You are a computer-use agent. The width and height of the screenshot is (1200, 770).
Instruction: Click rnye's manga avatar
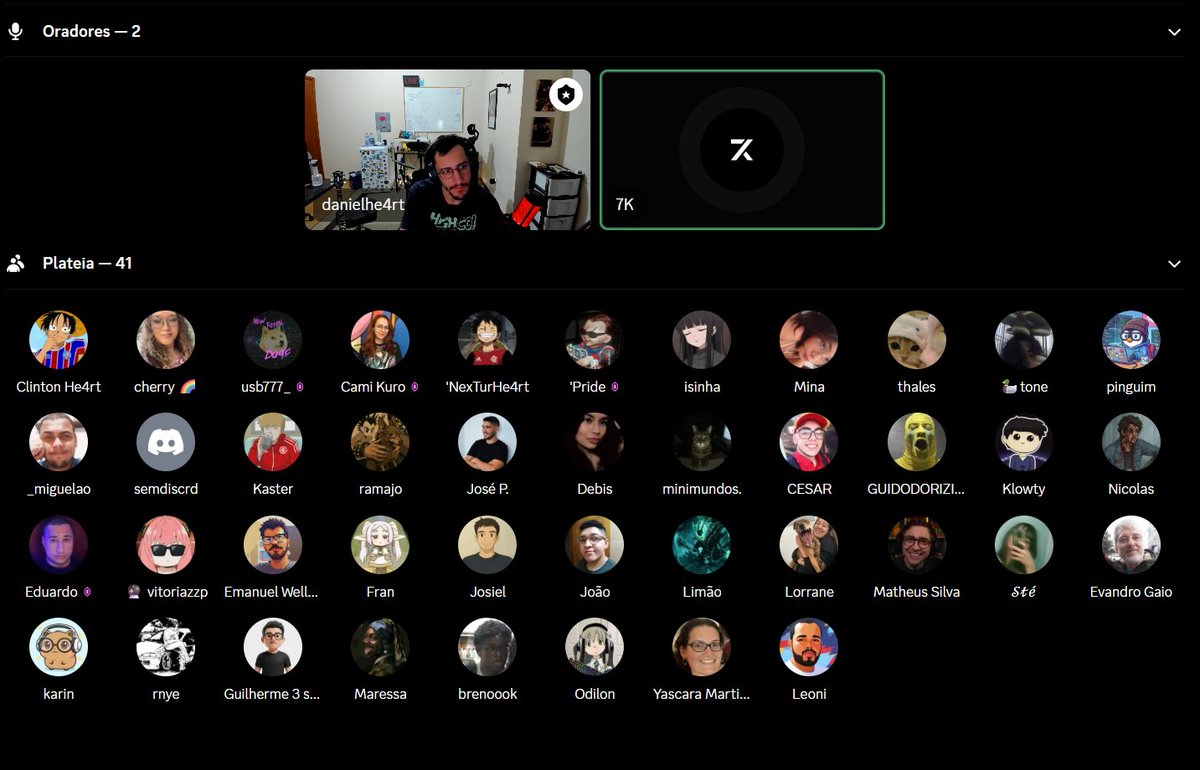click(166, 647)
